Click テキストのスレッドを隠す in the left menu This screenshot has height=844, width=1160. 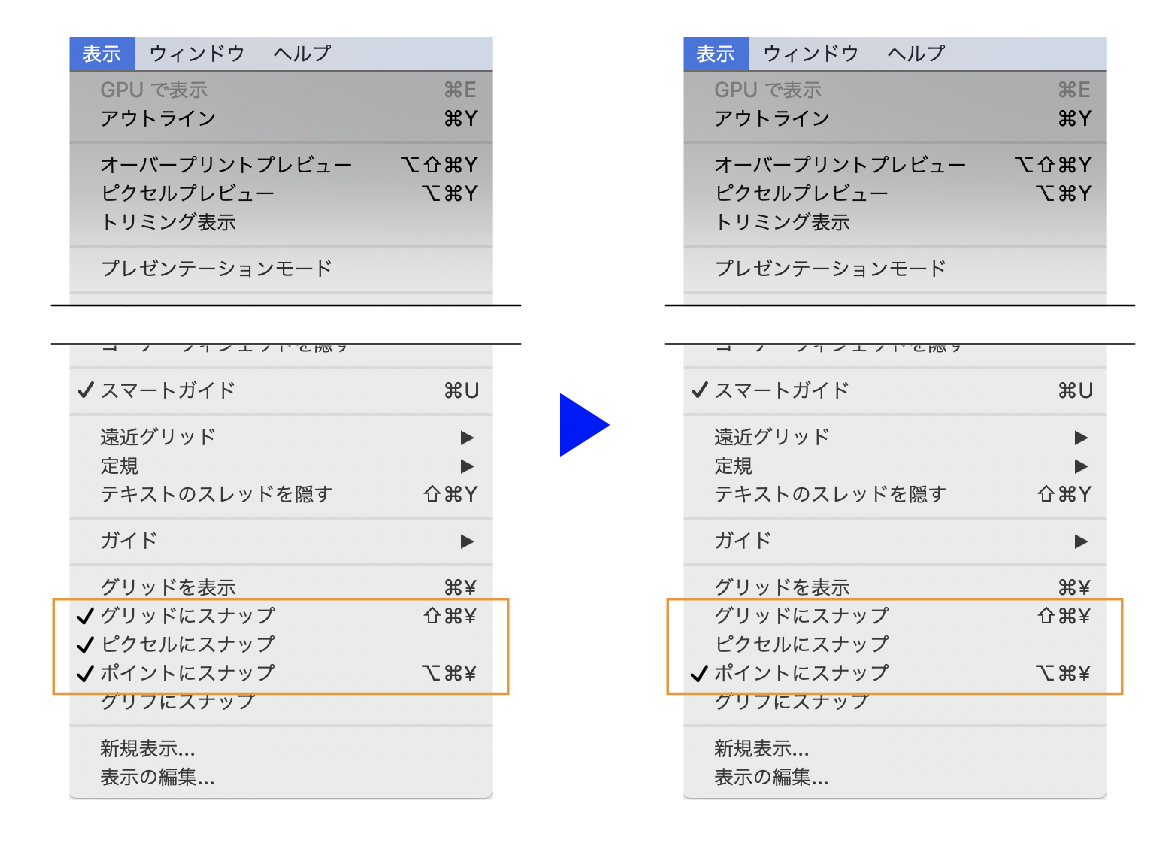coord(281,494)
